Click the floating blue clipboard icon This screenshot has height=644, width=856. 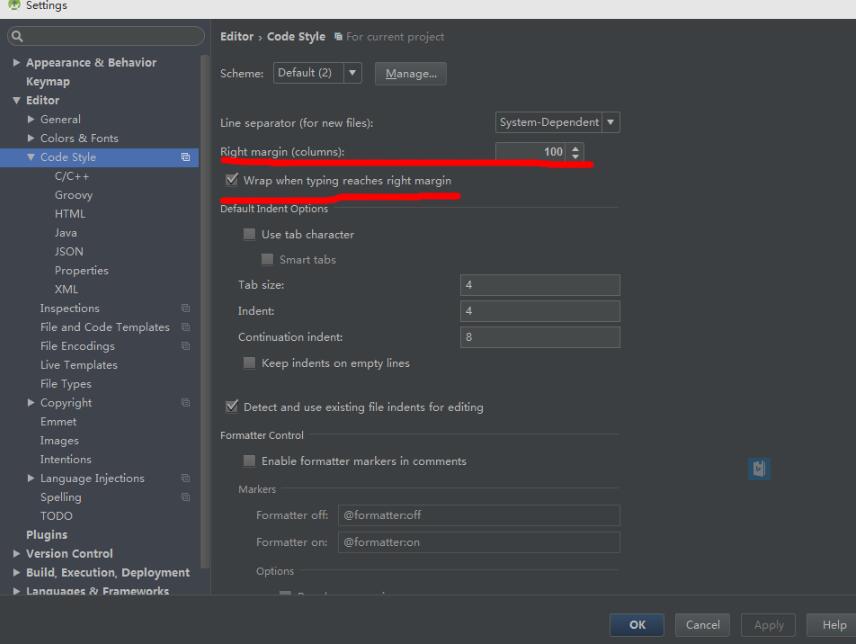tap(757, 468)
